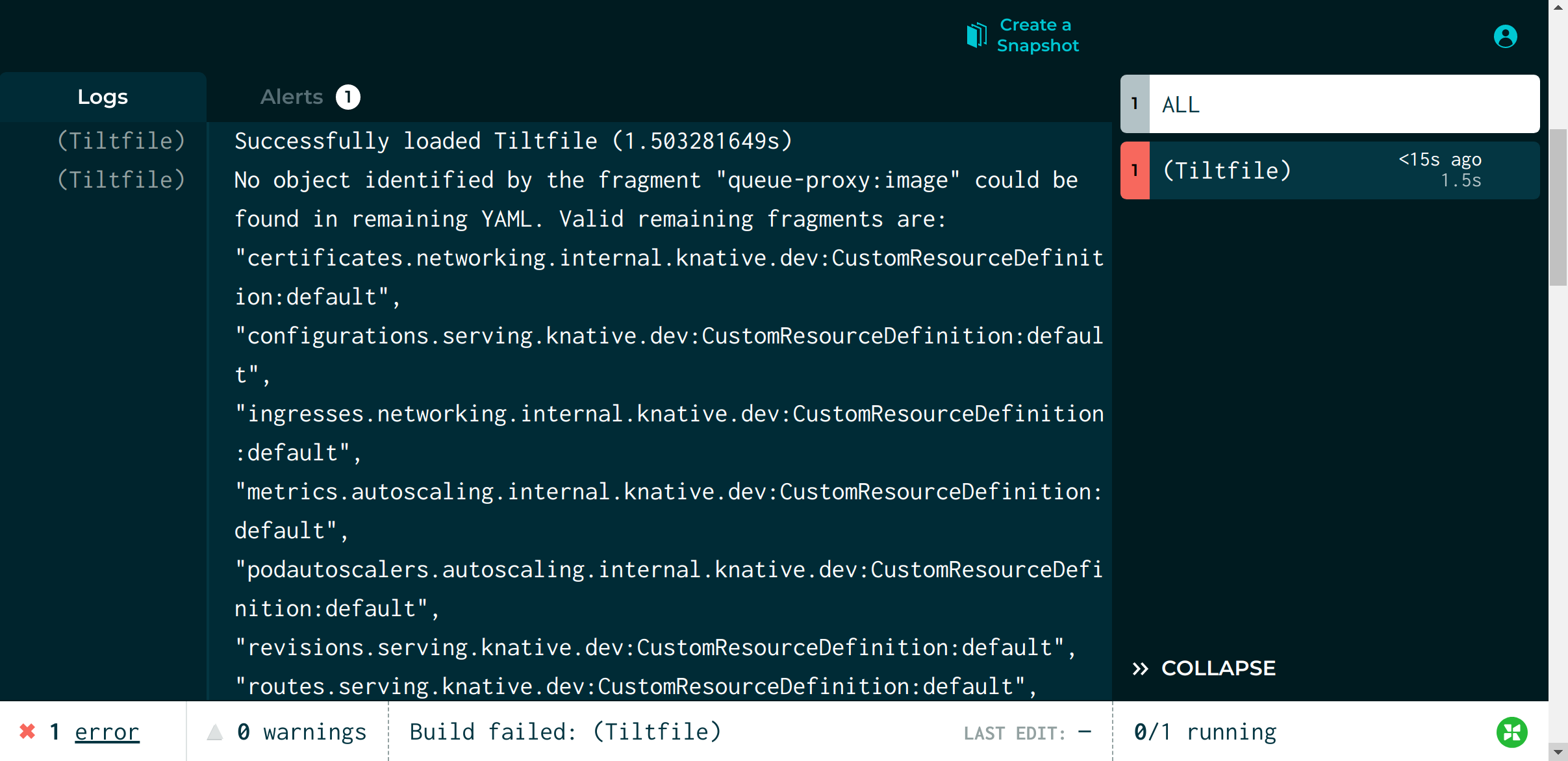Image resolution: width=1568 pixels, height=761 pixels.
Task: Click the ingresses.networking.internal.knative.dev log line
Action: tap(669, 433)
